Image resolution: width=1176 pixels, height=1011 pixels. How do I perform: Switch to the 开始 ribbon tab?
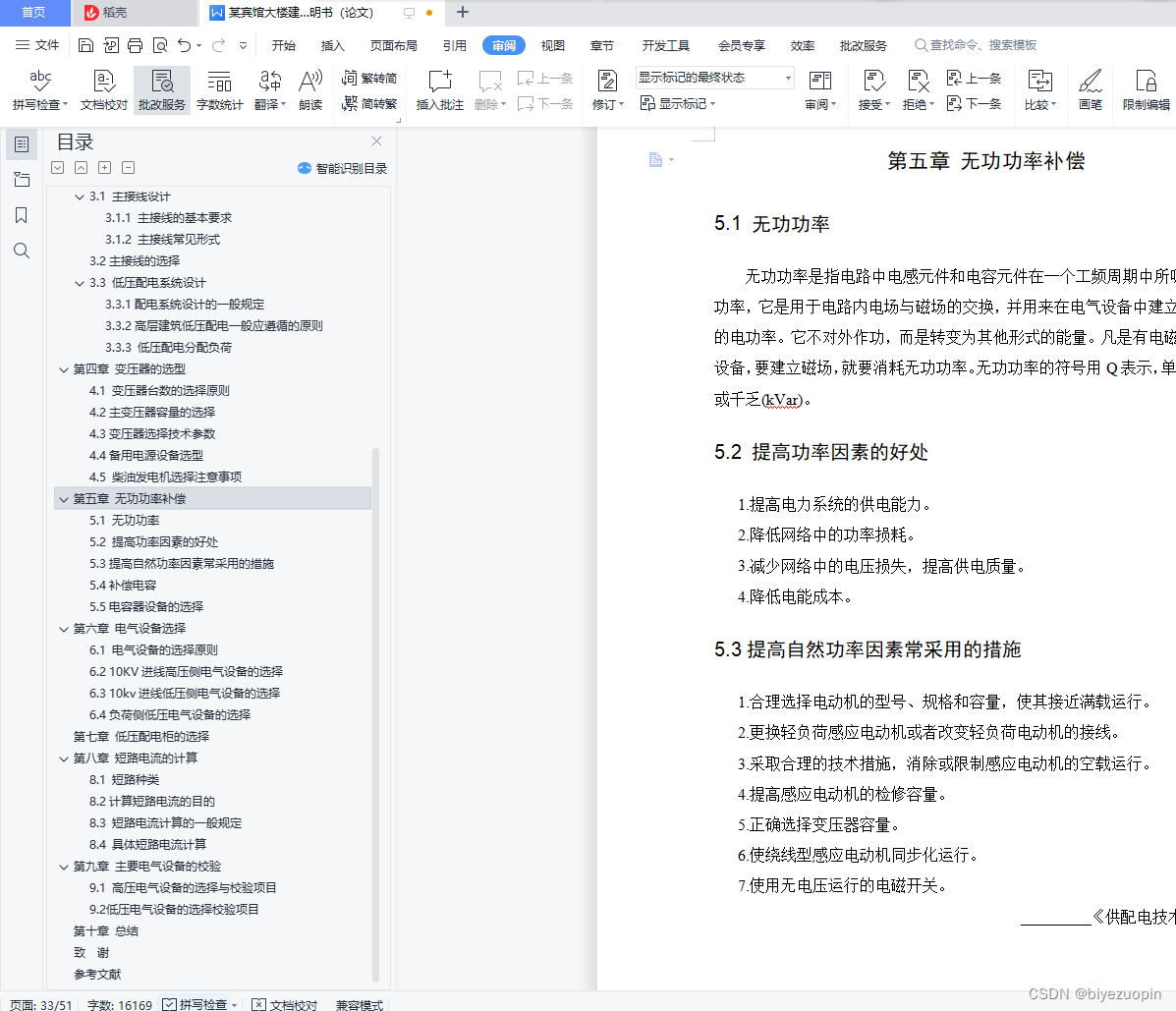pyautogui.click(x=284, y=46)
